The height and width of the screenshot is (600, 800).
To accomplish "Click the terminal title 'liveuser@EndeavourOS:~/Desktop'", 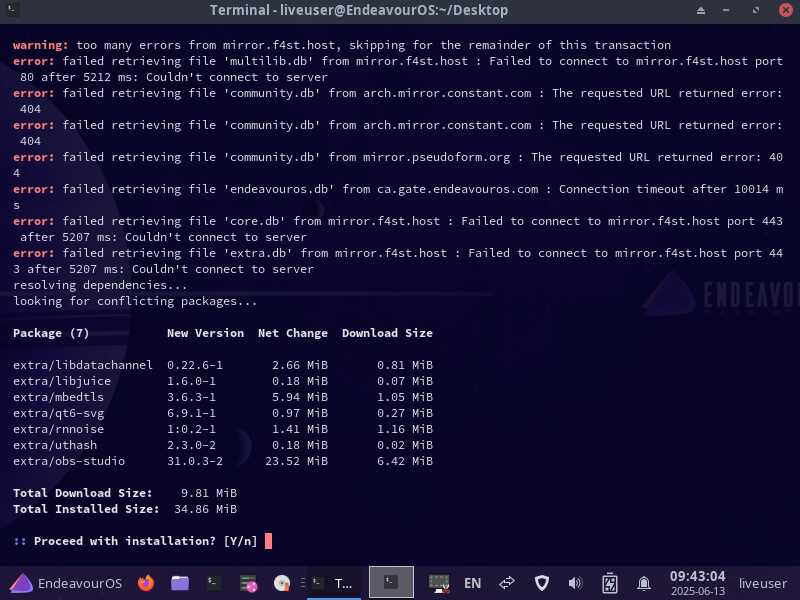I will click(394, 10).
